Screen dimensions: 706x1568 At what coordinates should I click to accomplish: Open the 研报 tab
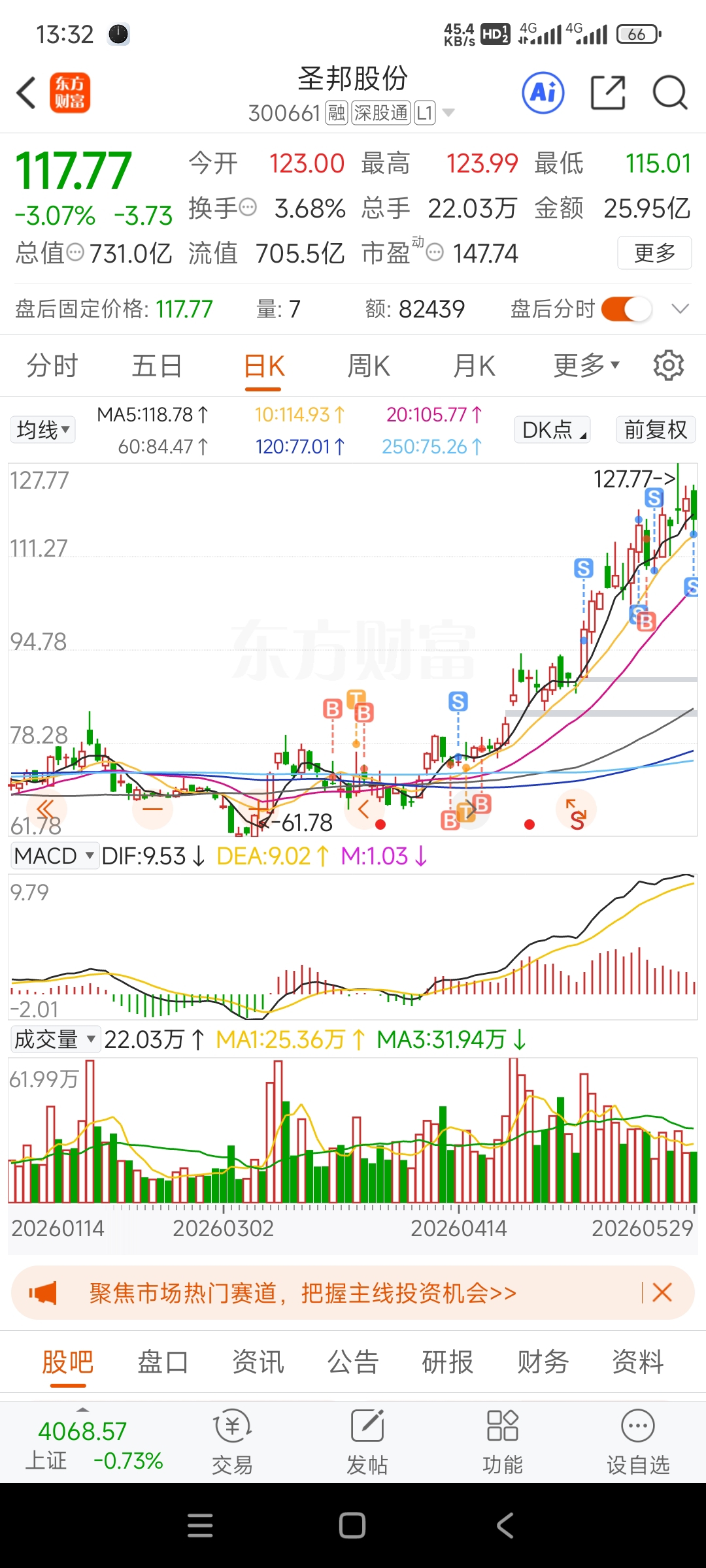point(448,1362)
